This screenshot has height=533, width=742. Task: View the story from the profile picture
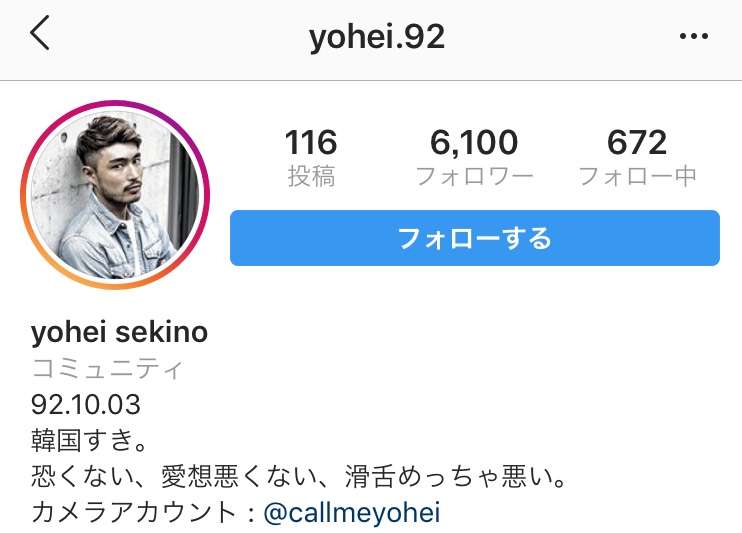[115, 195]
